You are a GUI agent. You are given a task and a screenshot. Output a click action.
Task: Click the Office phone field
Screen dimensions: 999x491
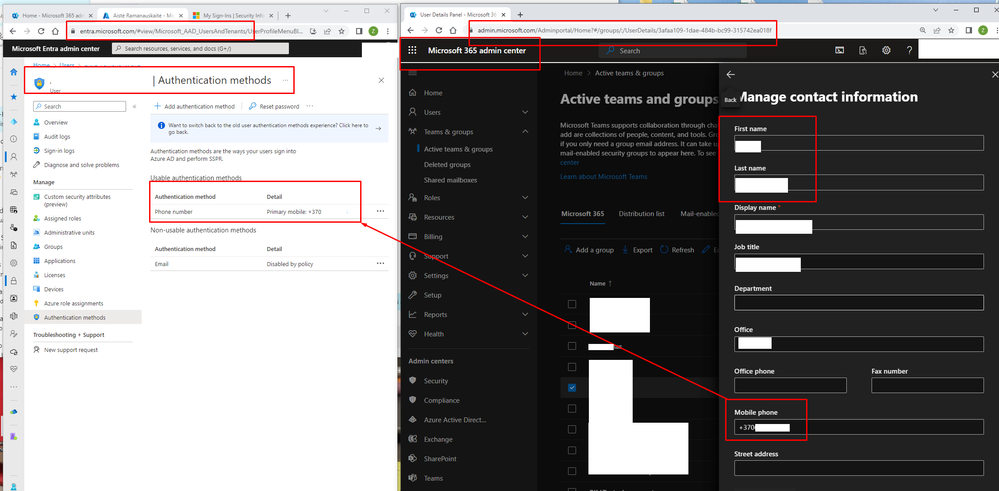click(791, 385)
